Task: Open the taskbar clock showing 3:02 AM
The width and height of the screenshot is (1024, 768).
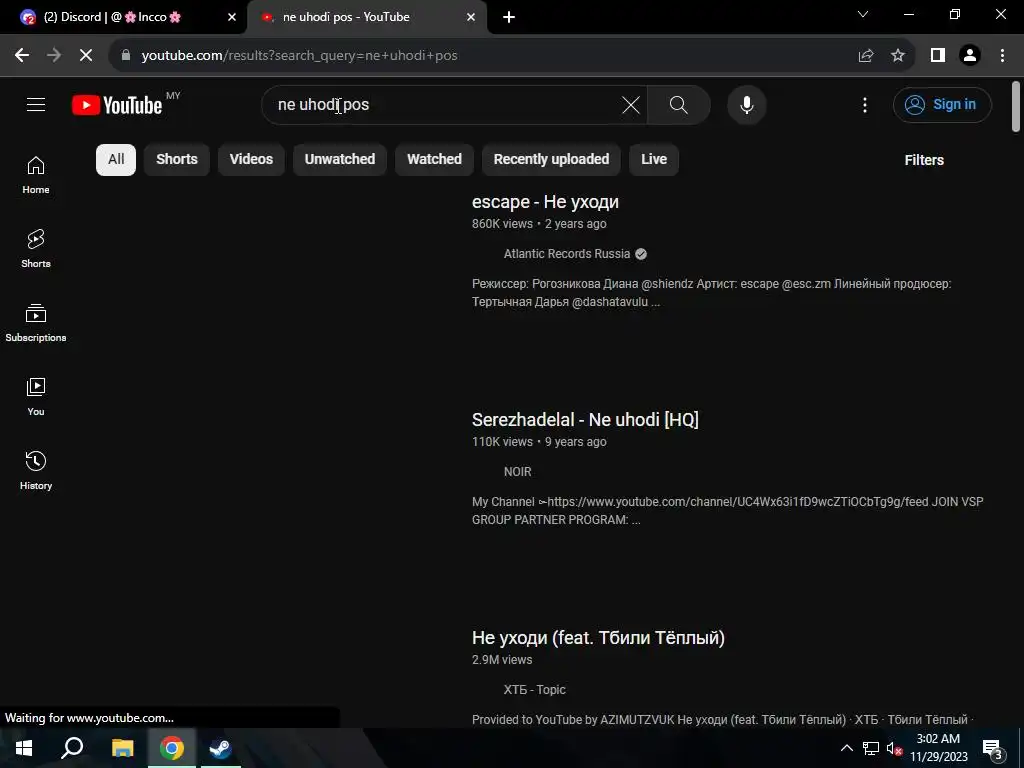Action: pos(939,748)
